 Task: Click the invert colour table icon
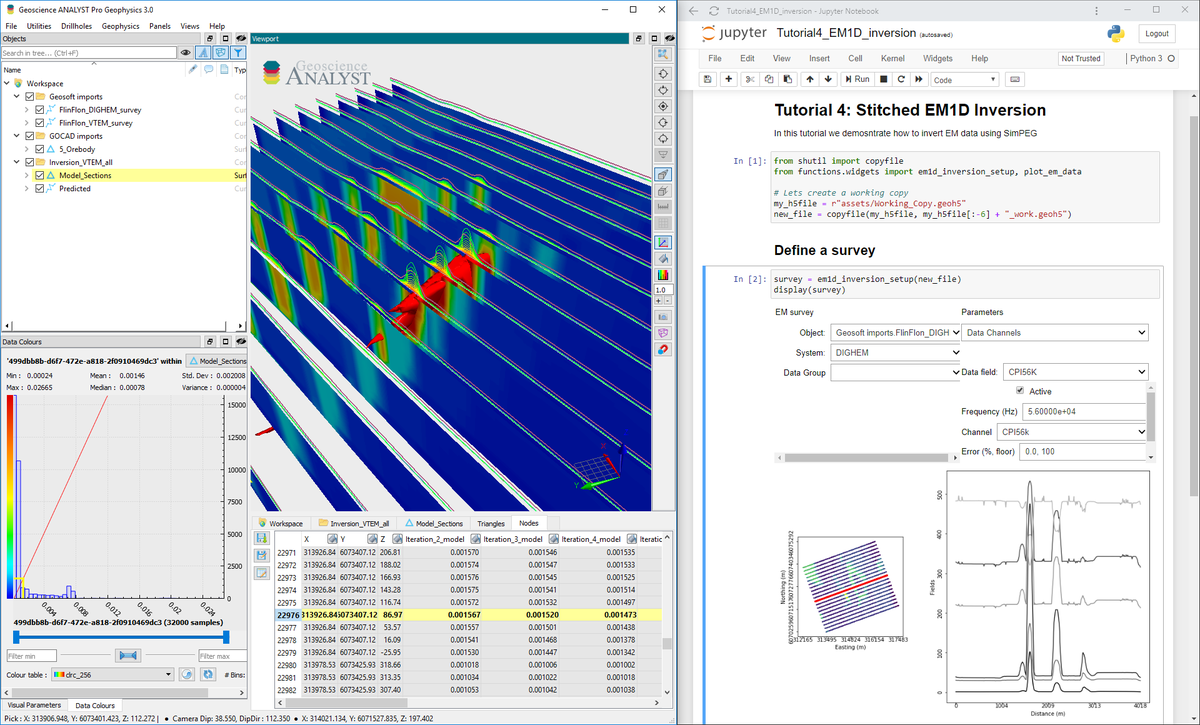pyautogui.click(x=186, y=675)
